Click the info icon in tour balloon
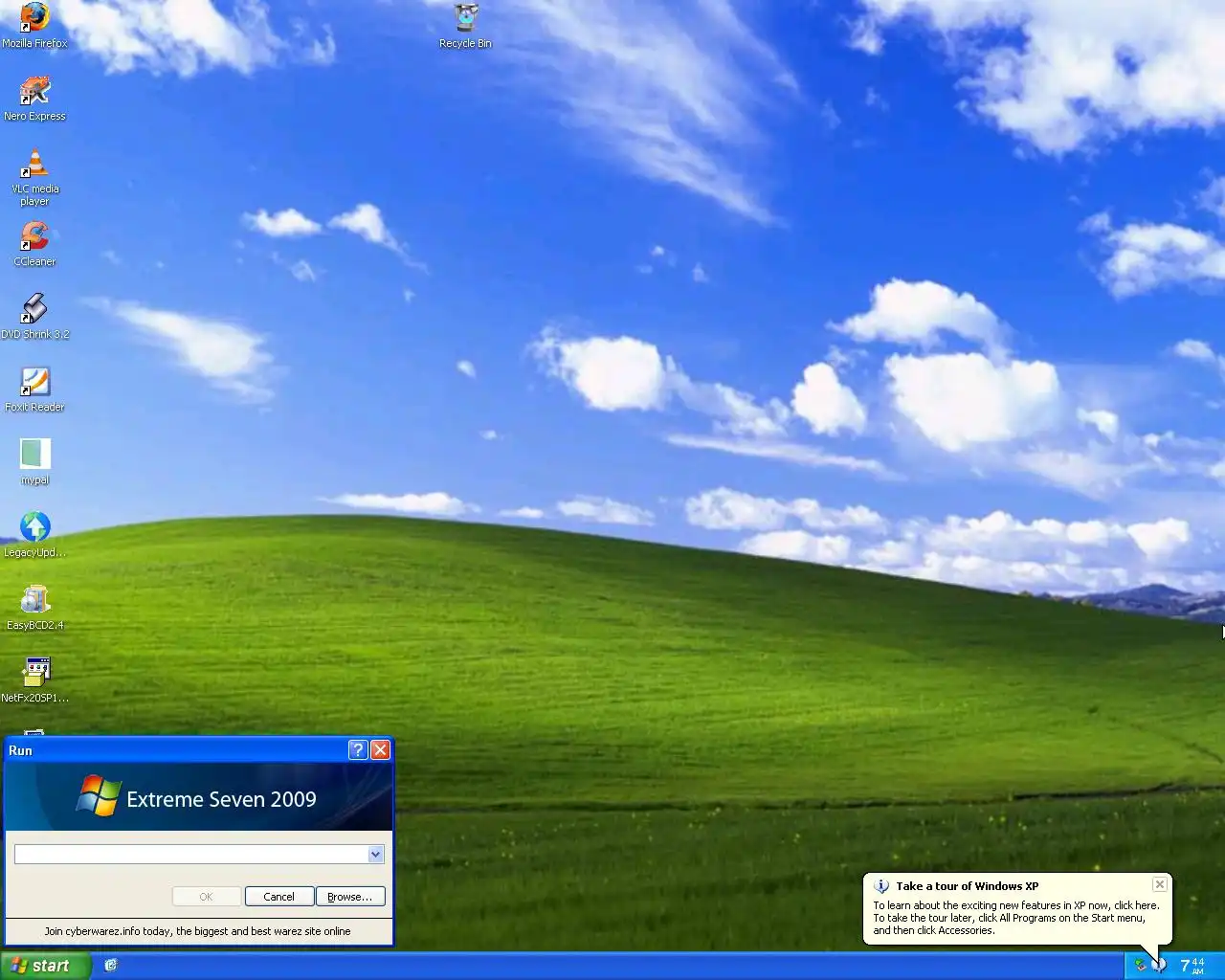 click(x=881, y=886)
